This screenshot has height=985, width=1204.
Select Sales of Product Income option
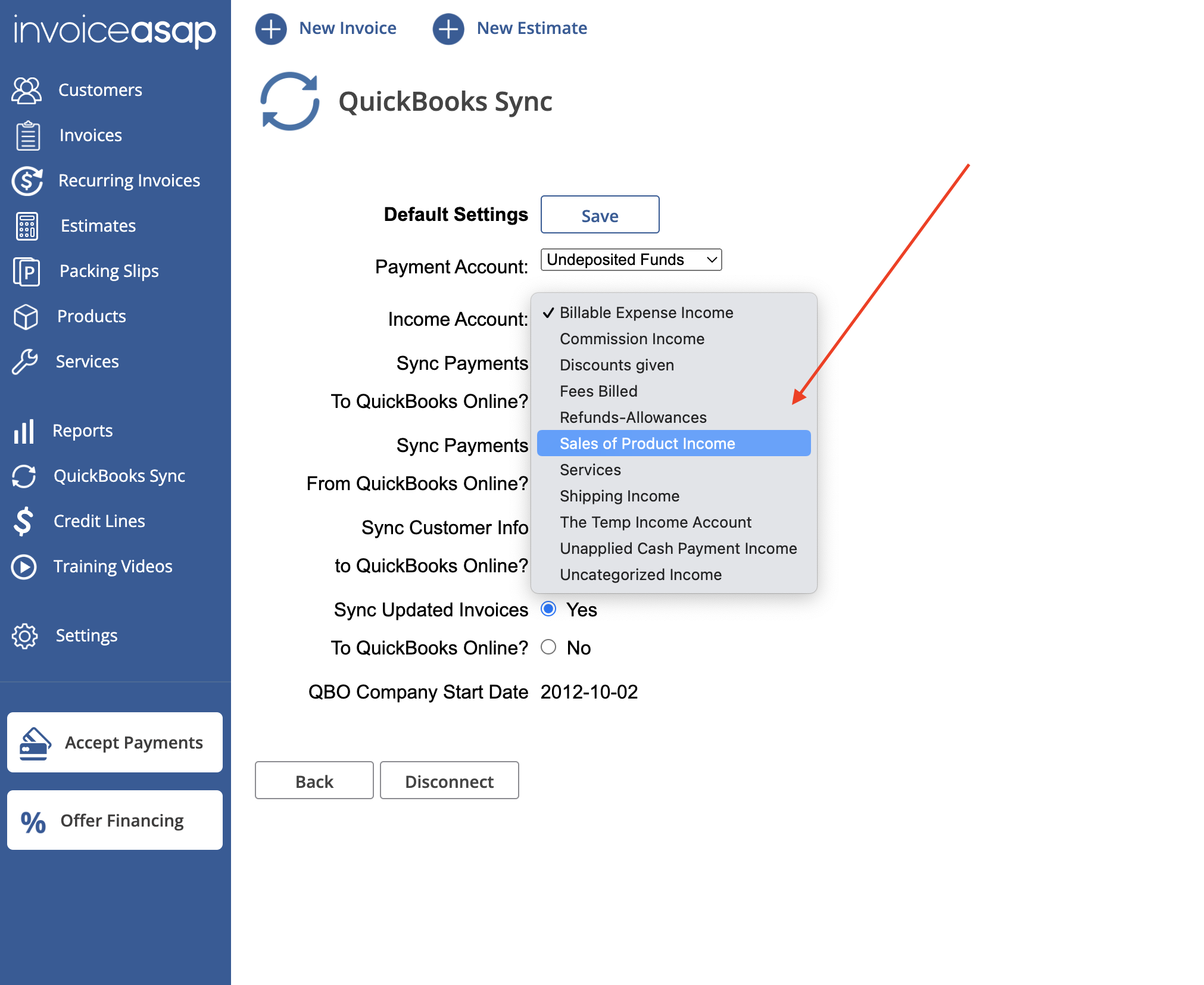click(673, 444)
